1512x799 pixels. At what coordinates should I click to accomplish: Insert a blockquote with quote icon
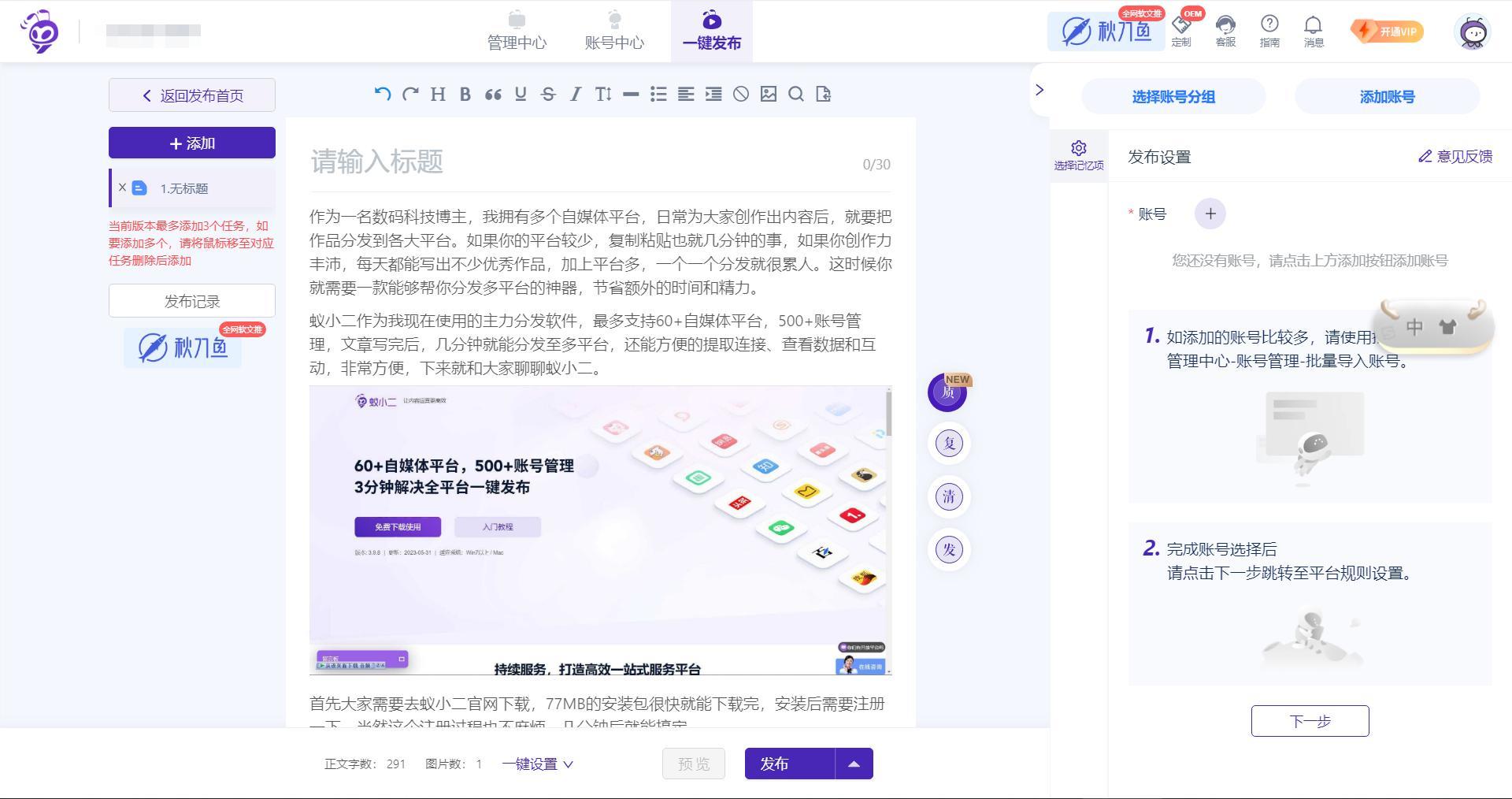(x=493, y=95)
